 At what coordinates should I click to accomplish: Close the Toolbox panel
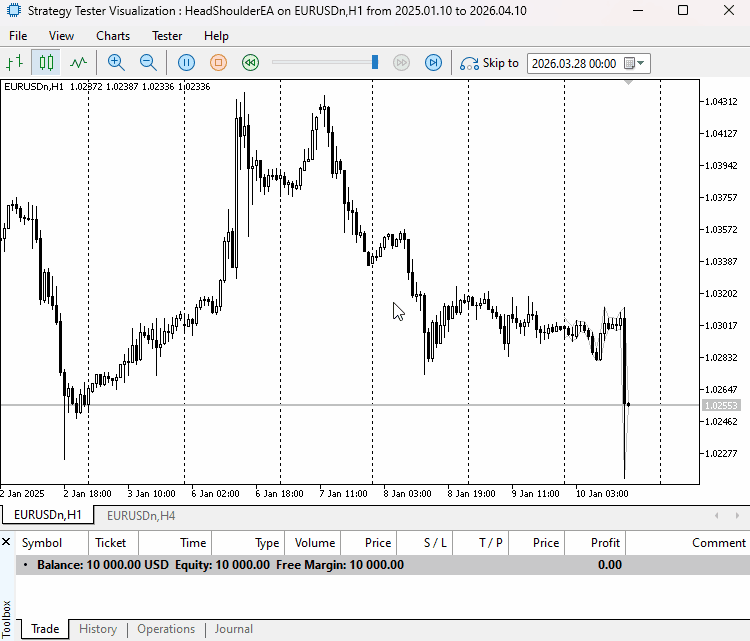(x=6, y=542)
